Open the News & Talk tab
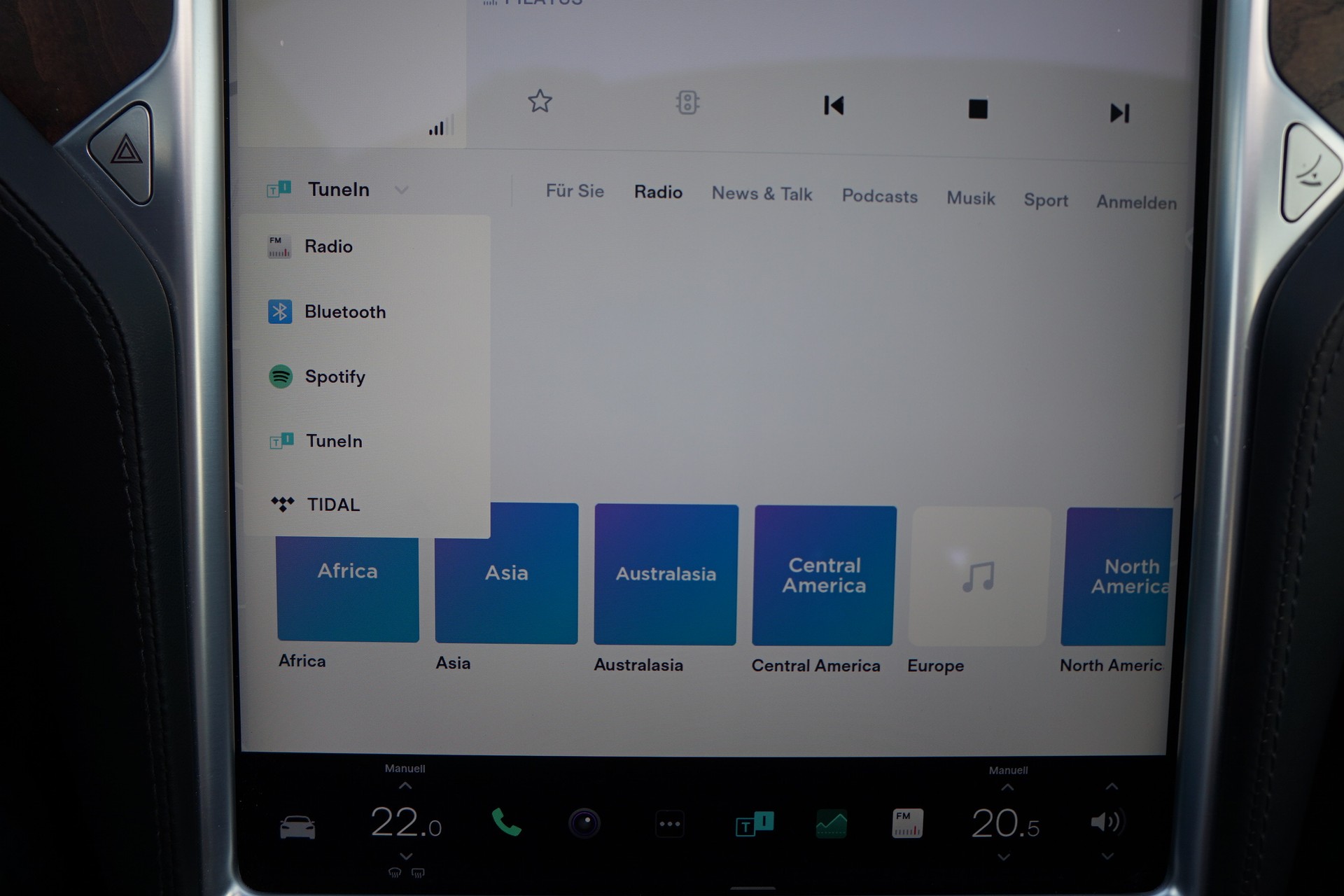The width and height of the screenshot is (1344, 896). [762, 194]
